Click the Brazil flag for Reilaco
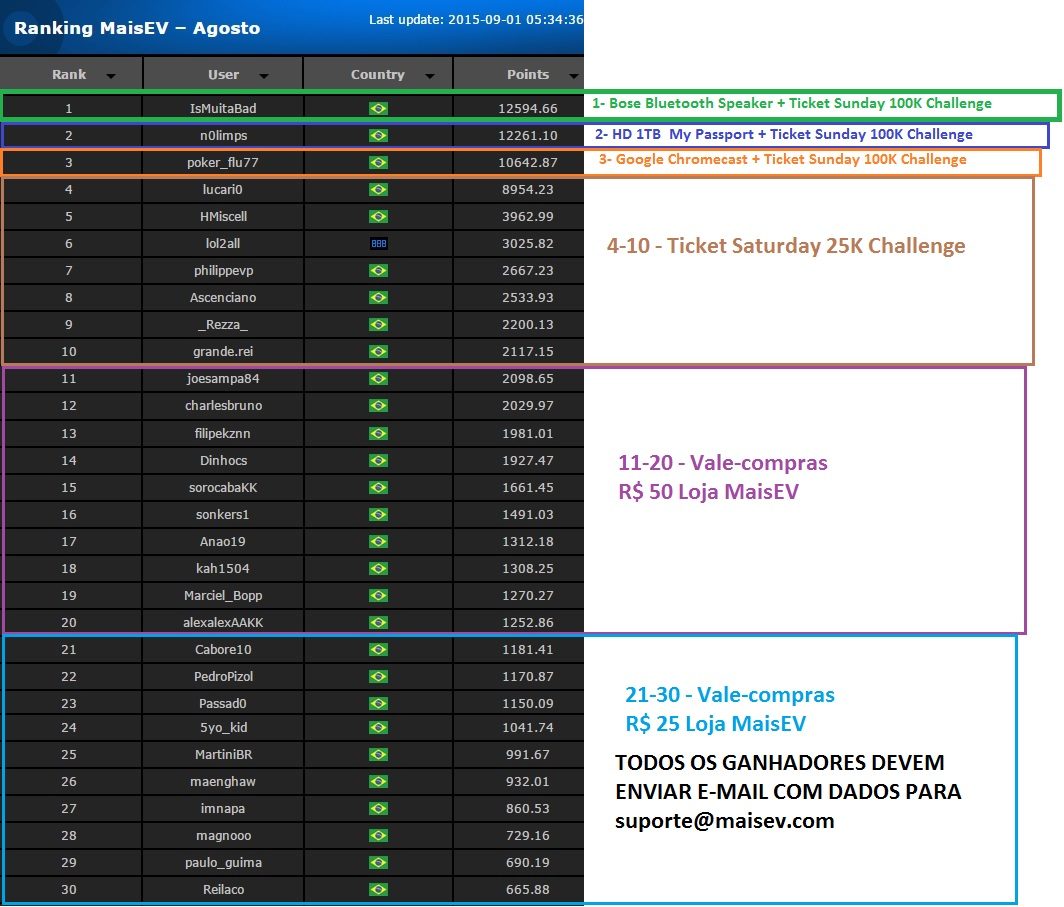This screenshot has height=907, width=1064. pyautogui.click(x=378, y=889)
